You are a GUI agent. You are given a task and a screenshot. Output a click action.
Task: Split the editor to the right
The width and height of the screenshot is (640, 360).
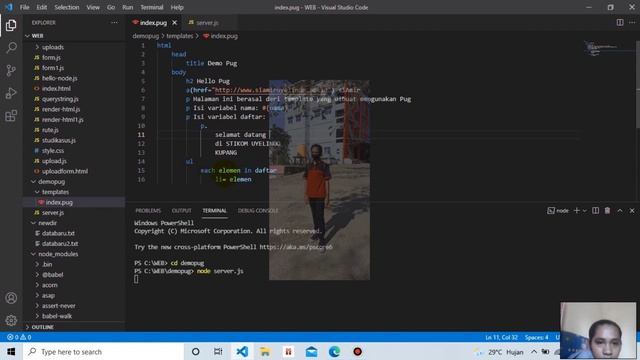pyautogui.click(x=620, y=22)
